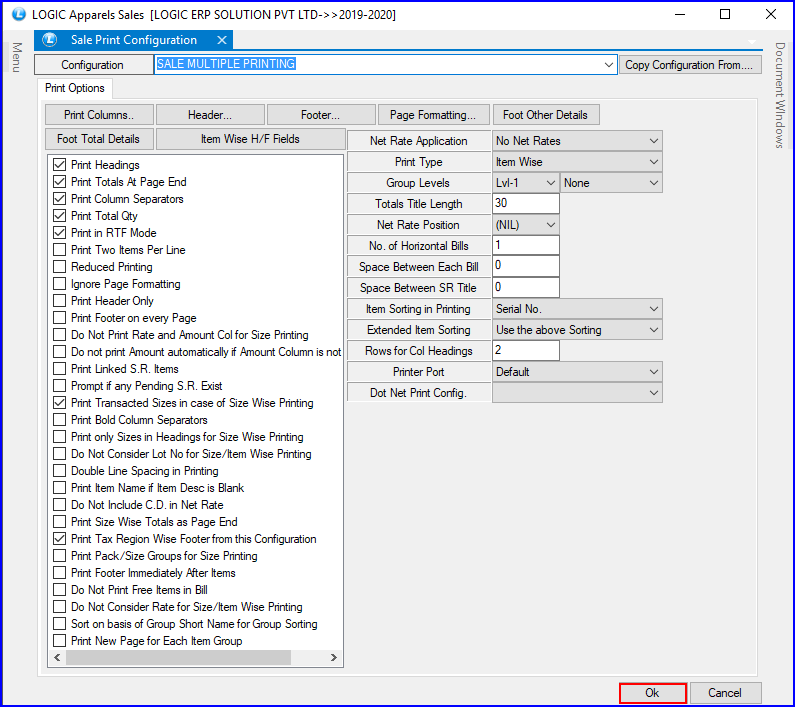Image resolution: width=795 pixels, height=707 pixels.
Task: Click the LOGIC app logo in title bar
Action: coord(18,14)
